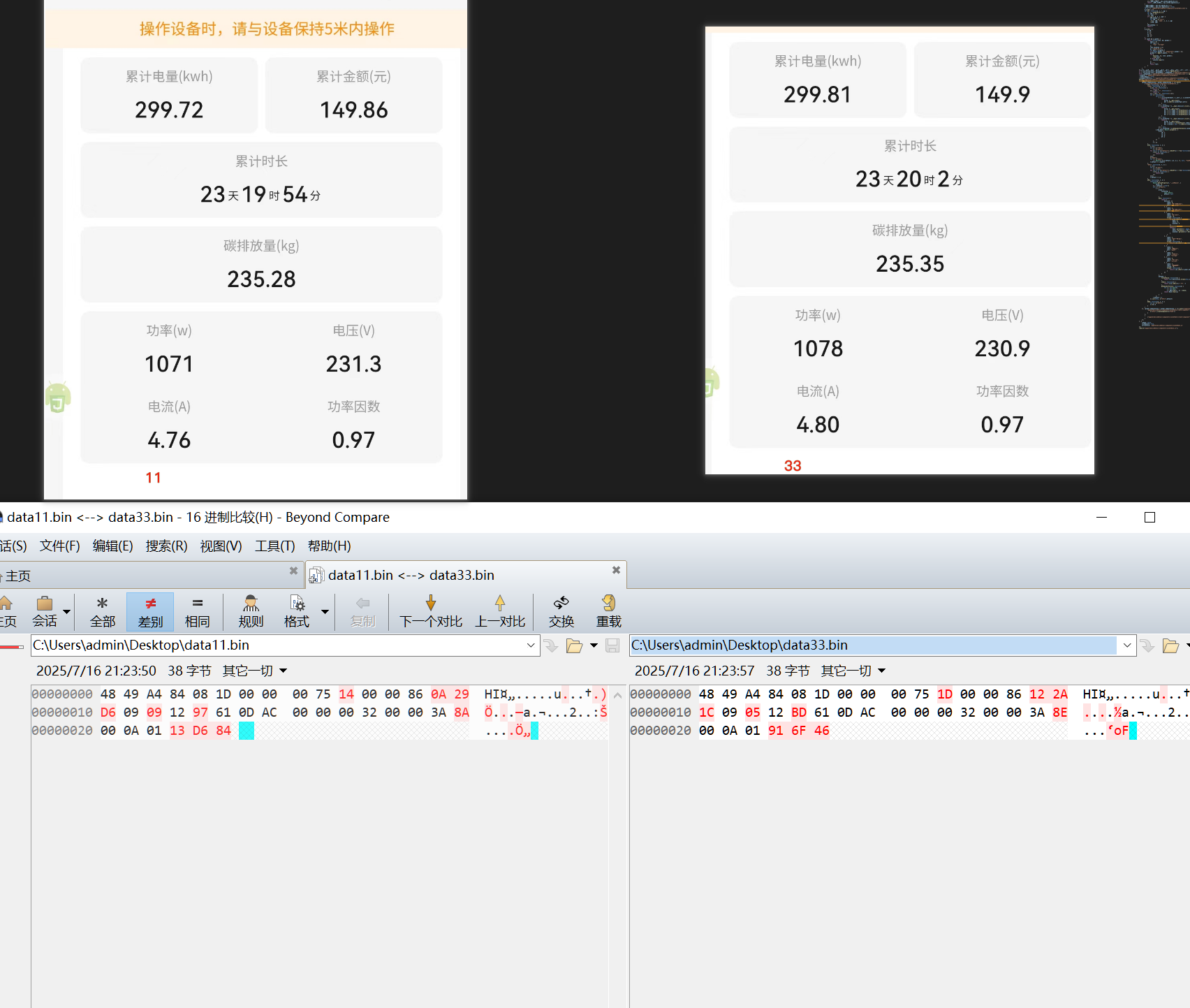This screenshot has width=1190, height=1008.
Task: Open the 搜索(R) menu
Action: click(x=166, y=546)
